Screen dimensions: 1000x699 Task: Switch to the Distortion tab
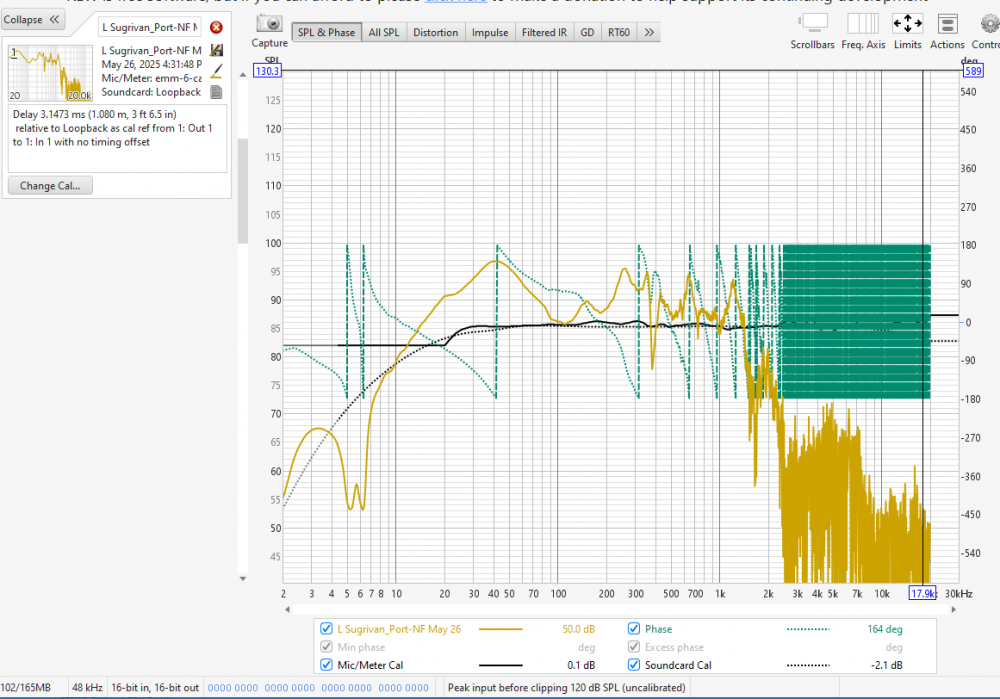pyautogui.click(x=435, y=32)
